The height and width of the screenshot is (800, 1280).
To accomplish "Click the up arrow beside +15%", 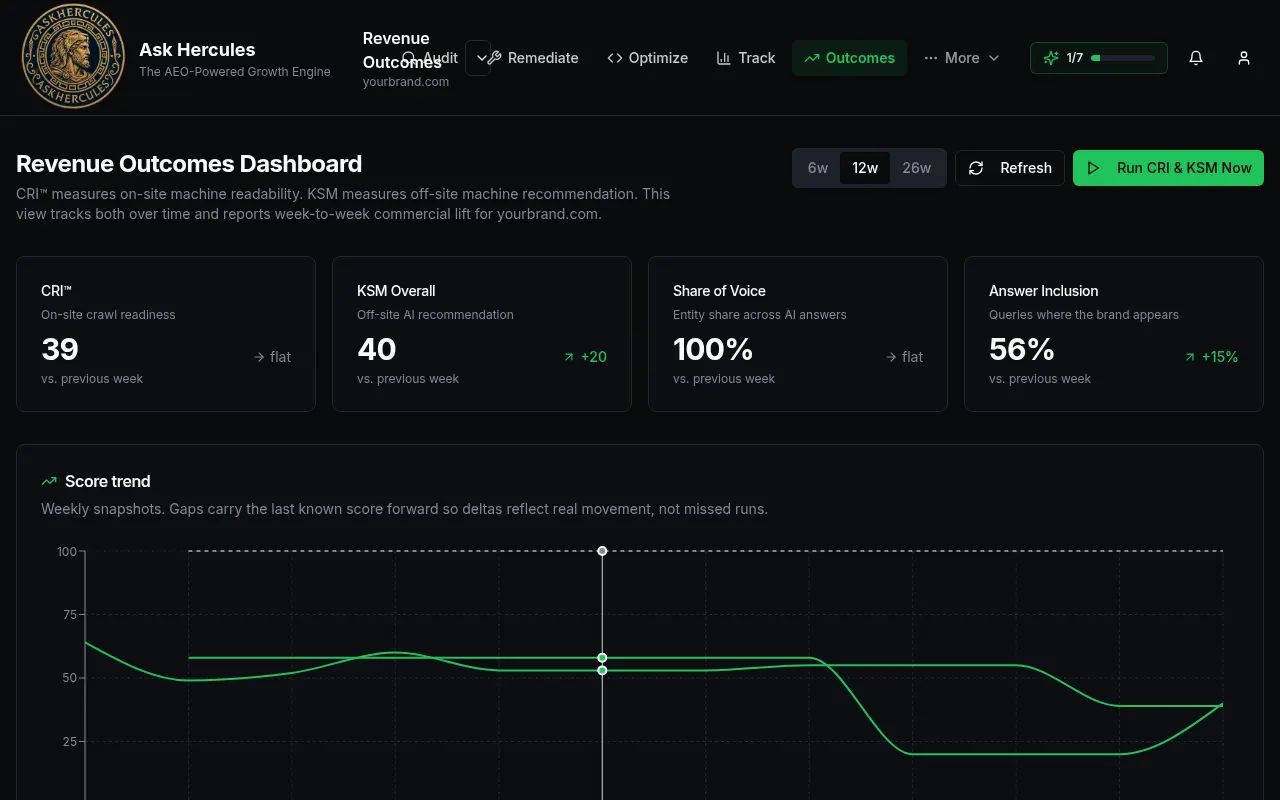I will (1190, 357).
